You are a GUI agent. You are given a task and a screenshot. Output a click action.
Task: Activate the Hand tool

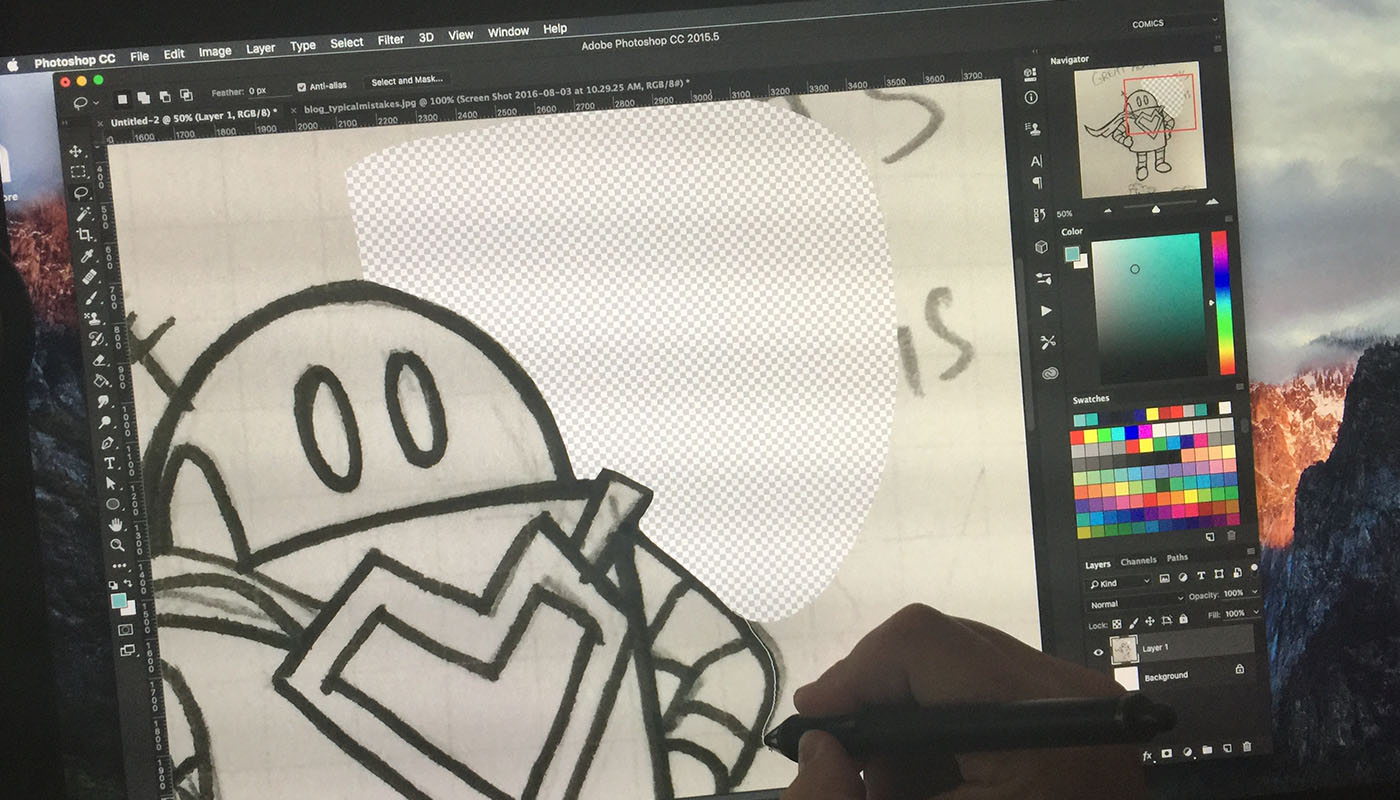tap(116, 524)
